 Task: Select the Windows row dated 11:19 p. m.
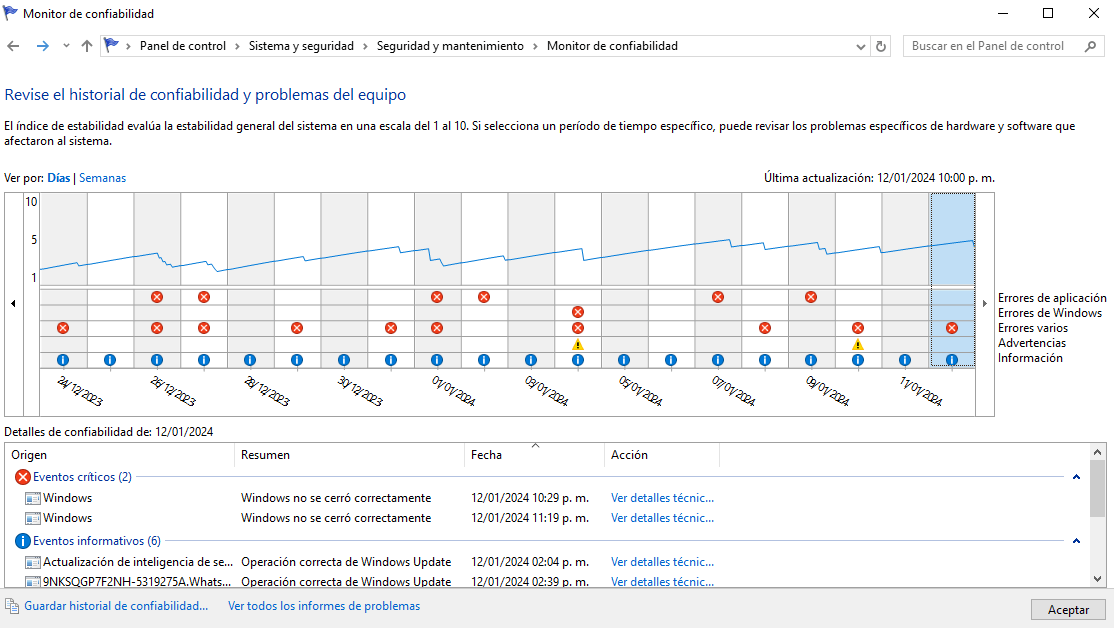click(x=547, y=518)
